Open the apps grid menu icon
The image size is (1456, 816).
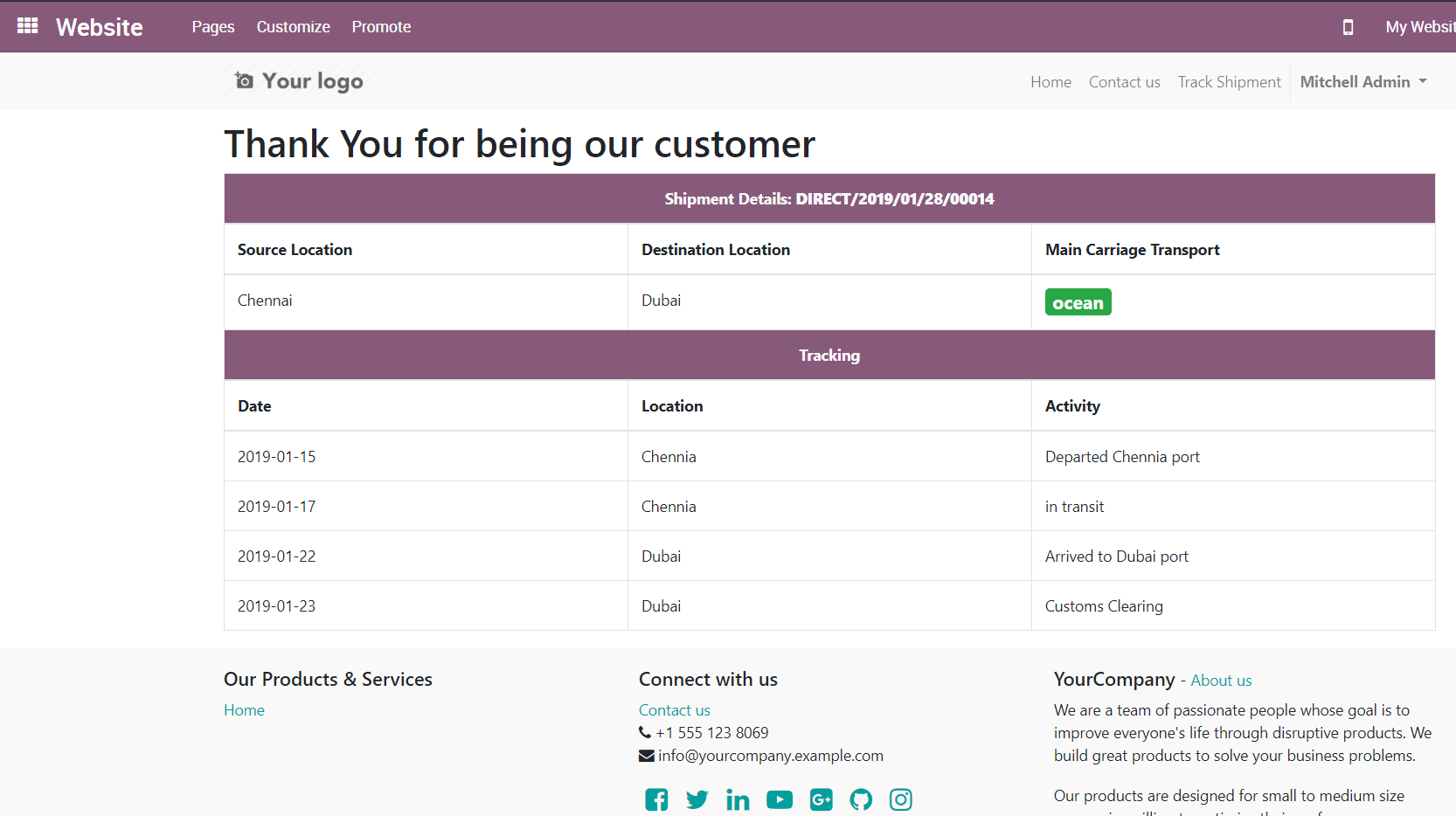[x=27, y=26]
